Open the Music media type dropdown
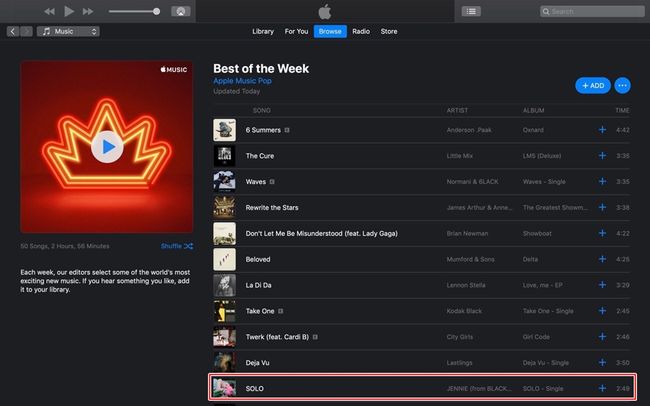 68,31
